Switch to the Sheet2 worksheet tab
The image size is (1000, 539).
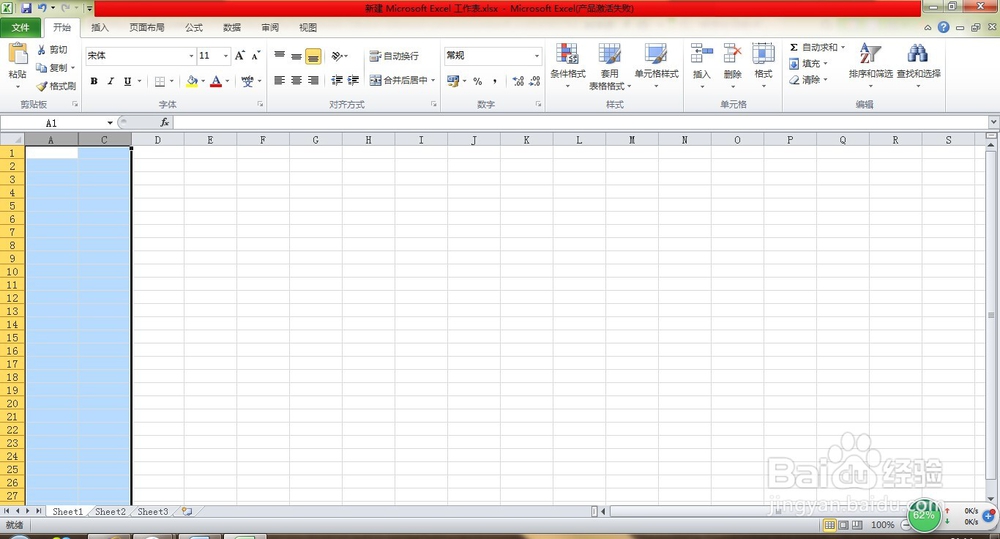click(x=110, y=512)
